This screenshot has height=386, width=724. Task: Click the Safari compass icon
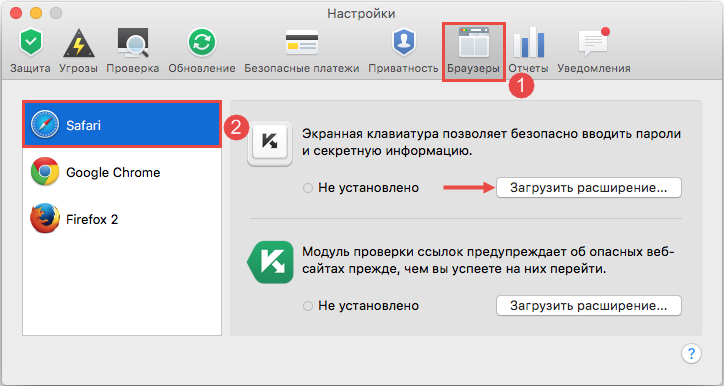click(45, 125)
